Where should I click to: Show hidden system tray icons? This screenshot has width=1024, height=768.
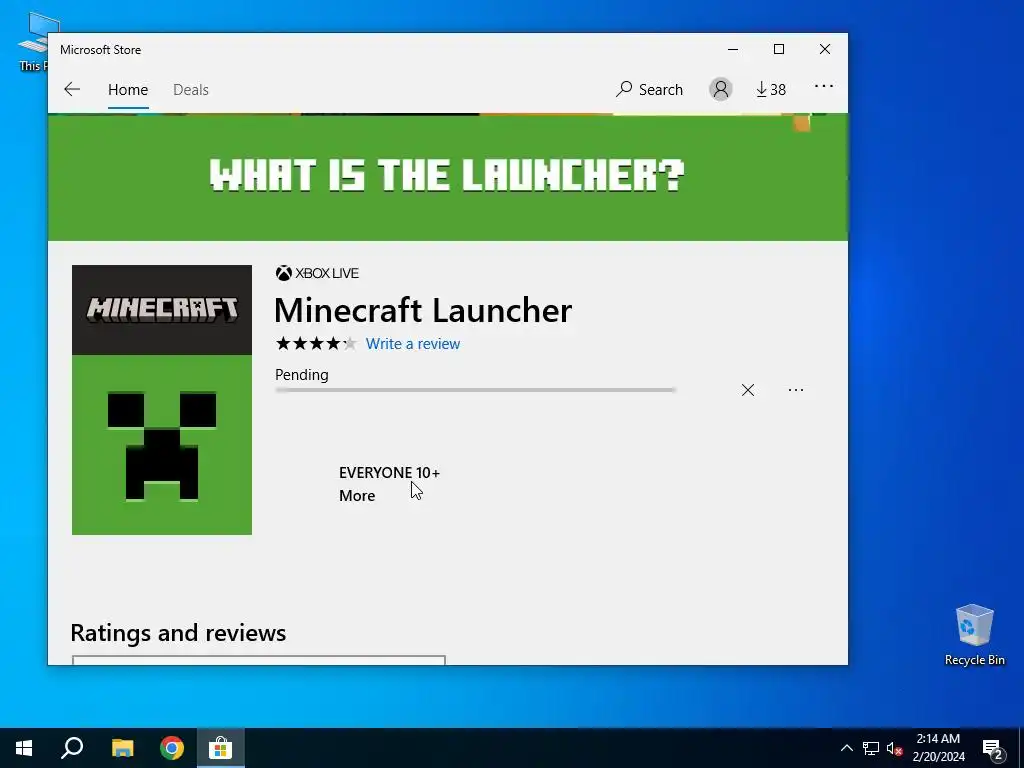click(x=846, y=748)
